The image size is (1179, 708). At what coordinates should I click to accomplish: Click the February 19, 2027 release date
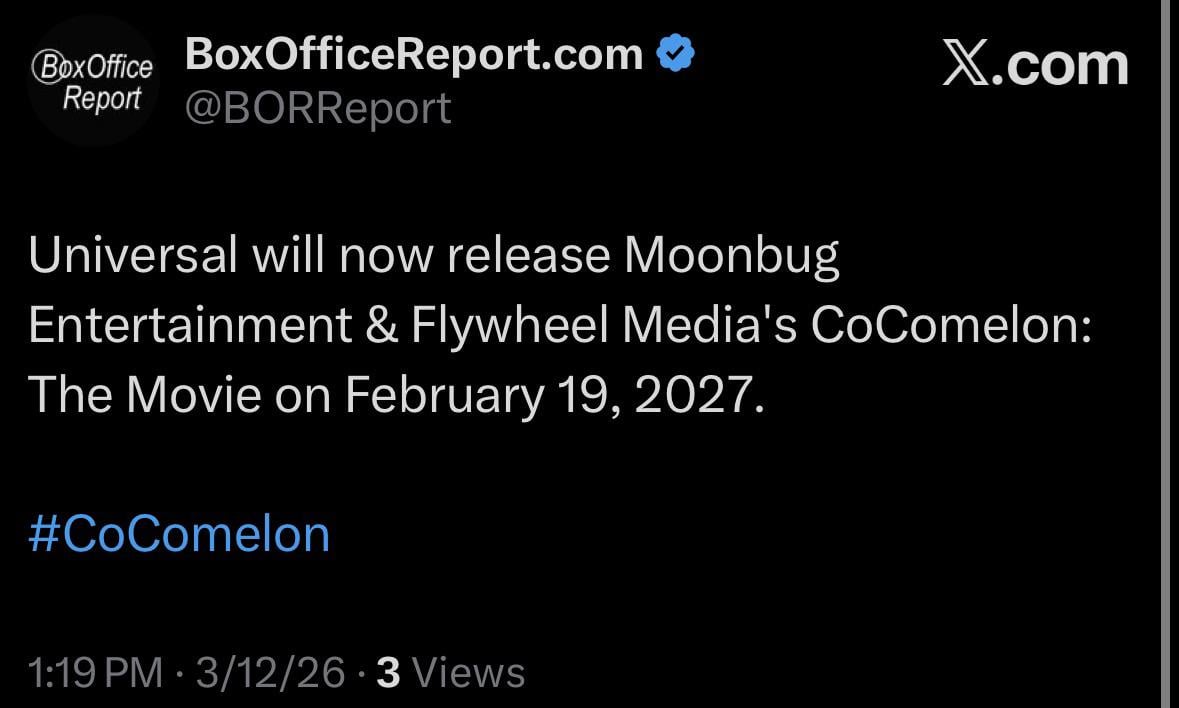coord(553,397)
